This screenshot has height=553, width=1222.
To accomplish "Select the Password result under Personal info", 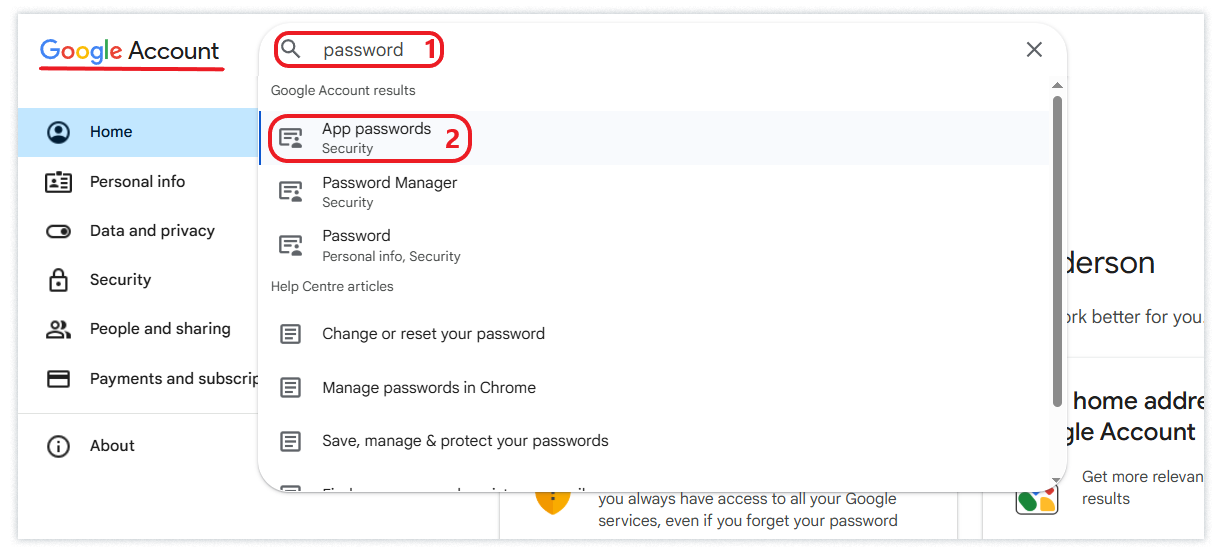I will [x=356, y=245].
